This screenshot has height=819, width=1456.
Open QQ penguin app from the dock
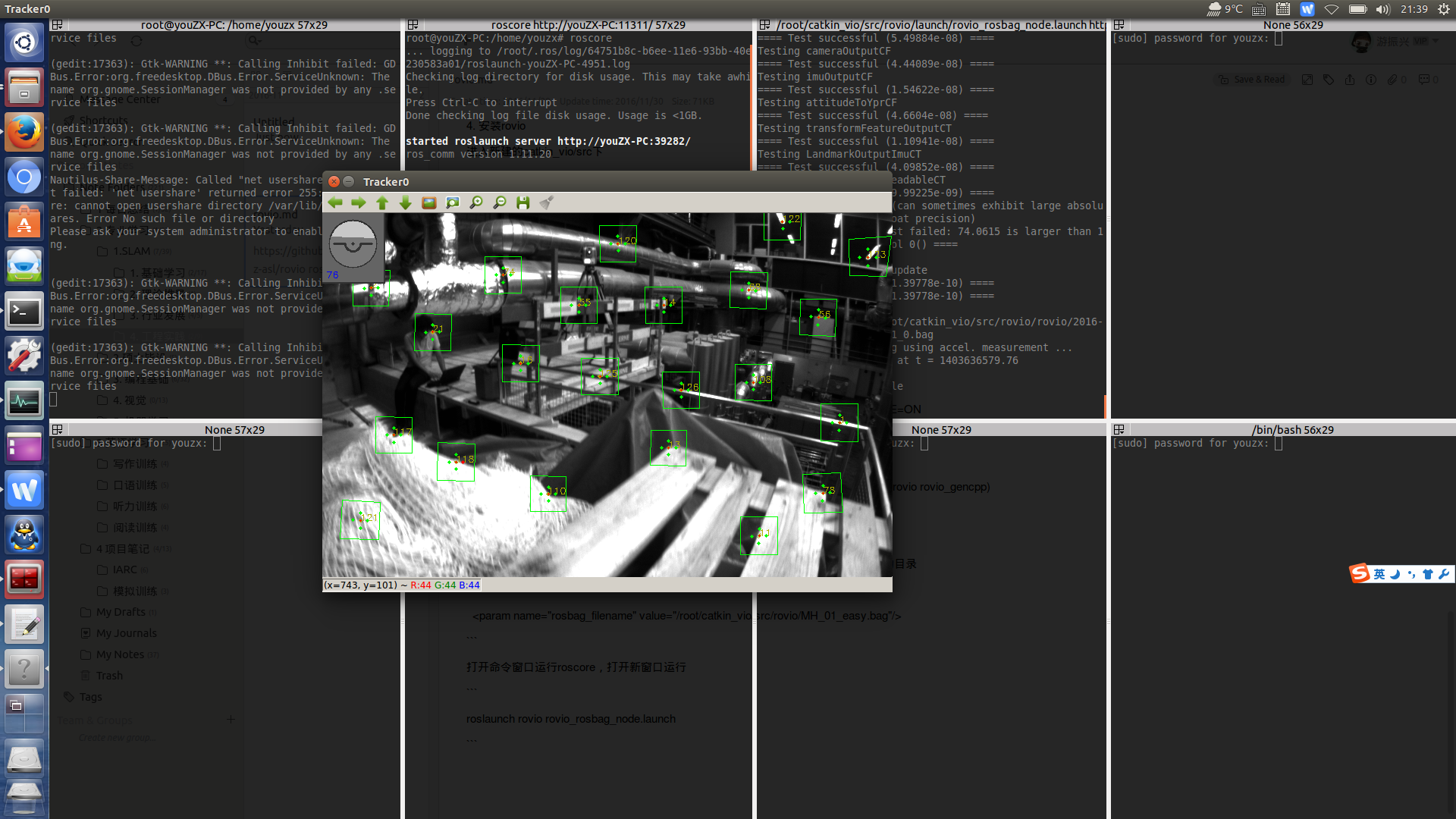[24, 535]
